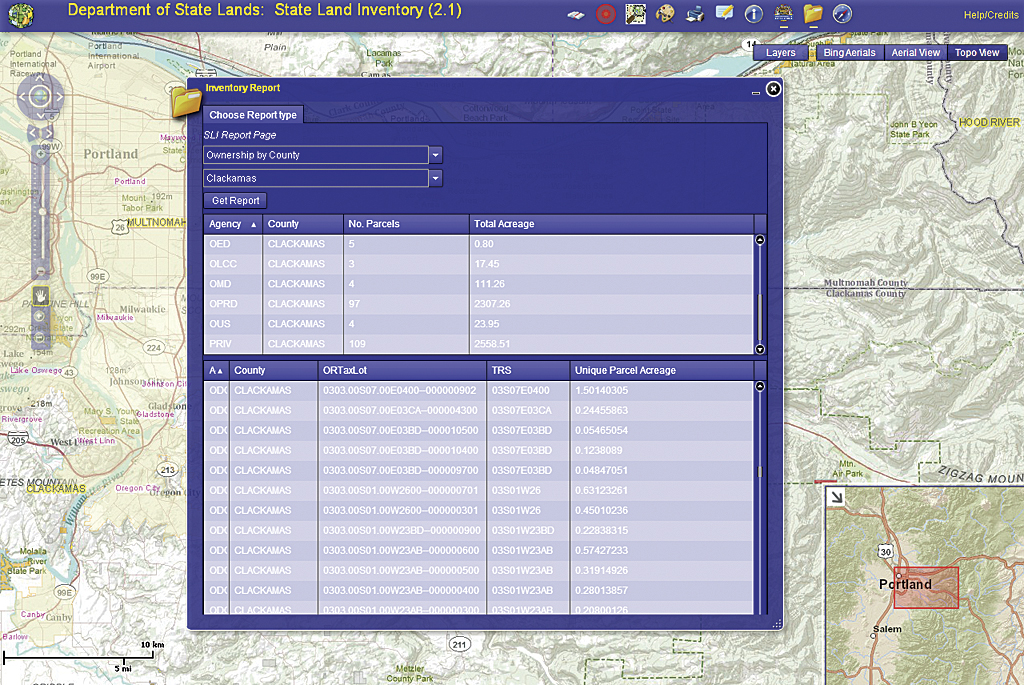Select the OPRD agency row
The width and height of the screenshot is (1024, 685).
coord(479,304)
